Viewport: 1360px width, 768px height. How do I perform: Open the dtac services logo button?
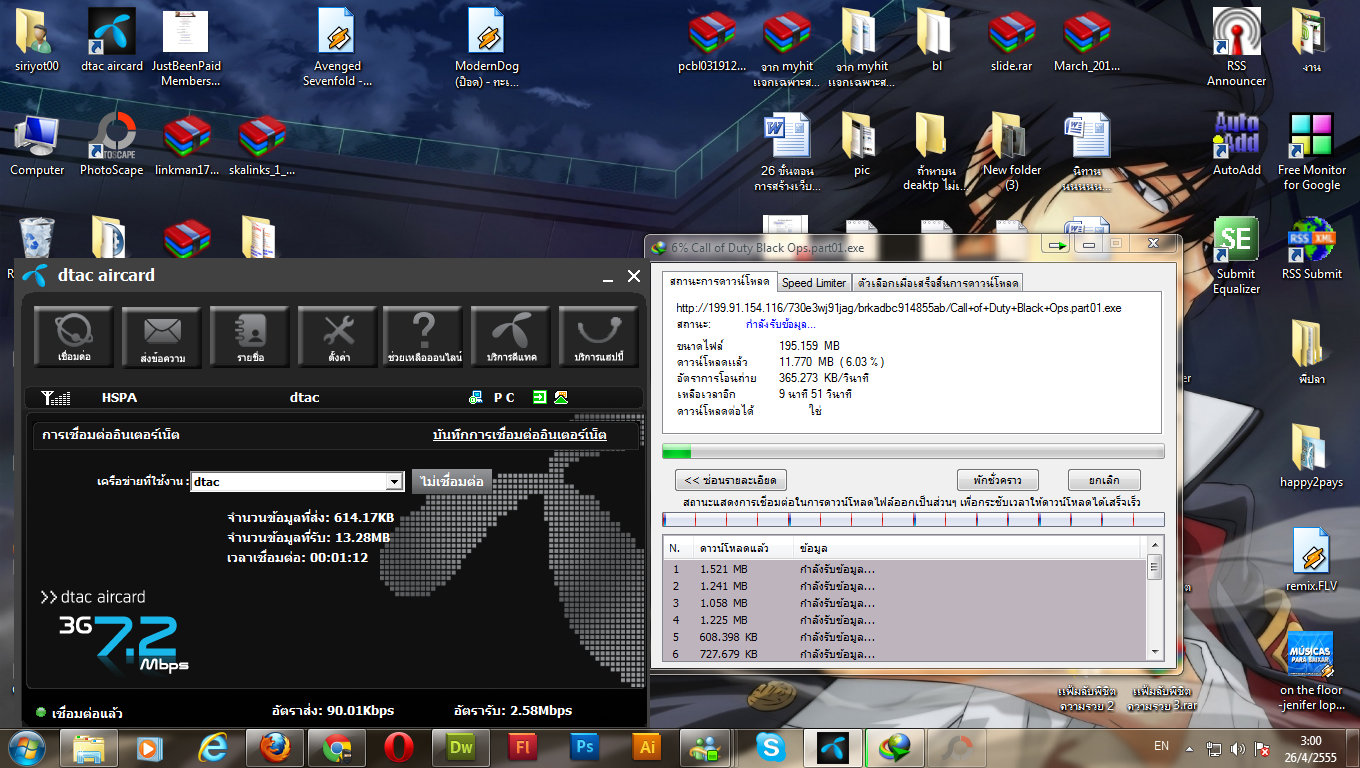[x=511, y=337]
